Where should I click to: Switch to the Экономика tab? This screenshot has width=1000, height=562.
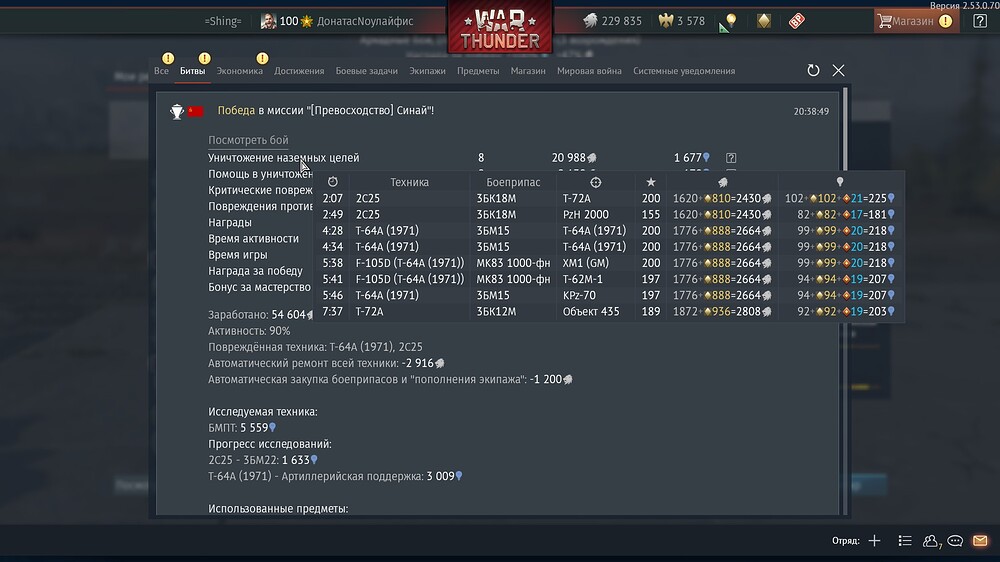(239, 71)
